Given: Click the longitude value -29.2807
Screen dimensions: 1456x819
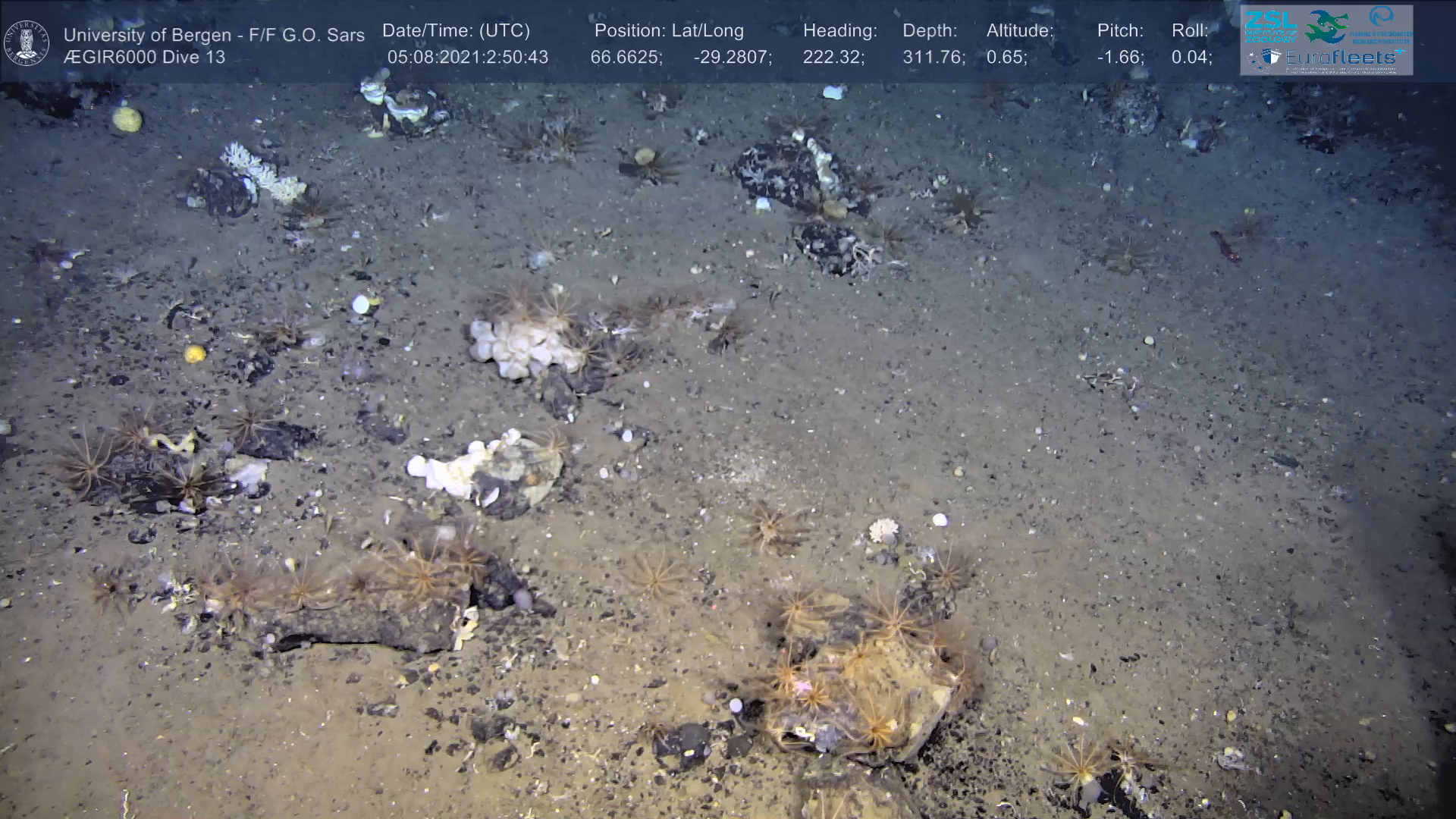Looking at the screenshot, I should pyautogui.click(x=732, y=57).
